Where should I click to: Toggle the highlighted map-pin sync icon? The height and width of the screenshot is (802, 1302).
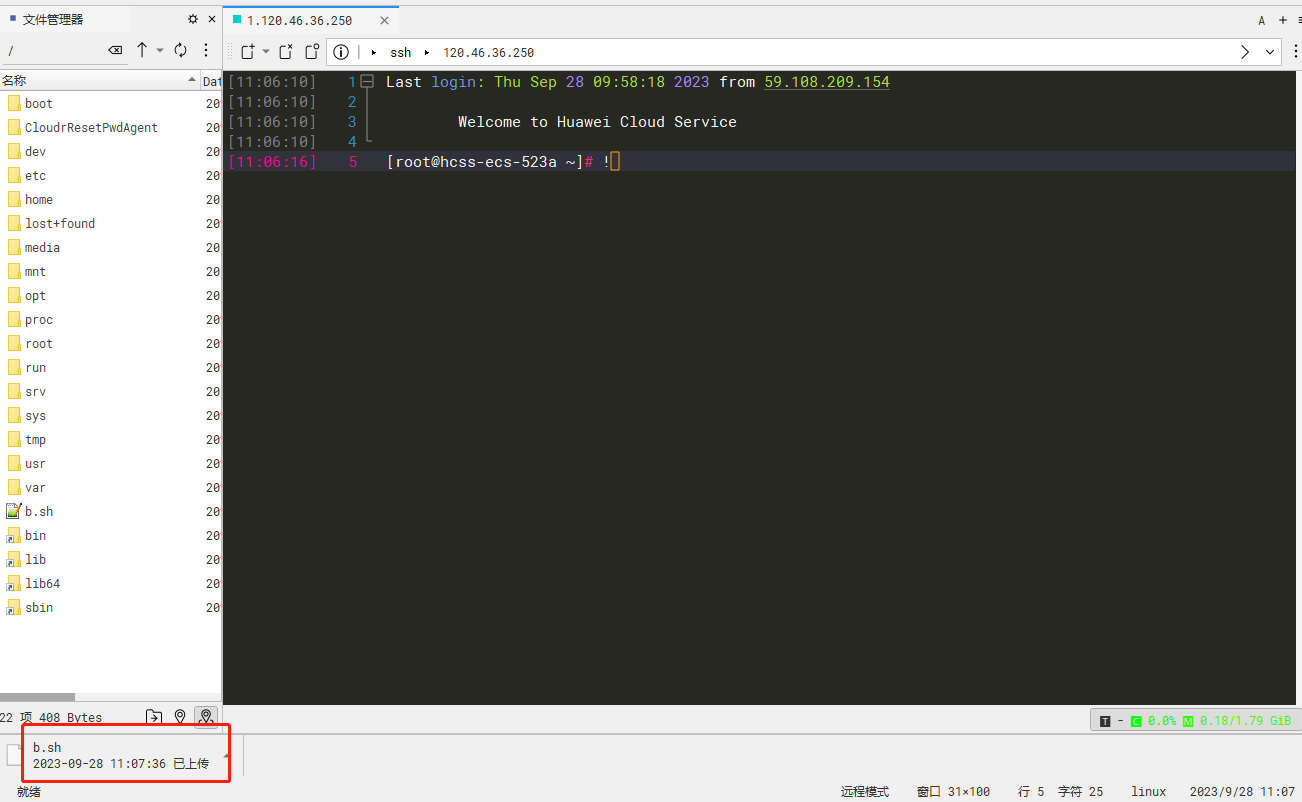[x=206, y=717]
